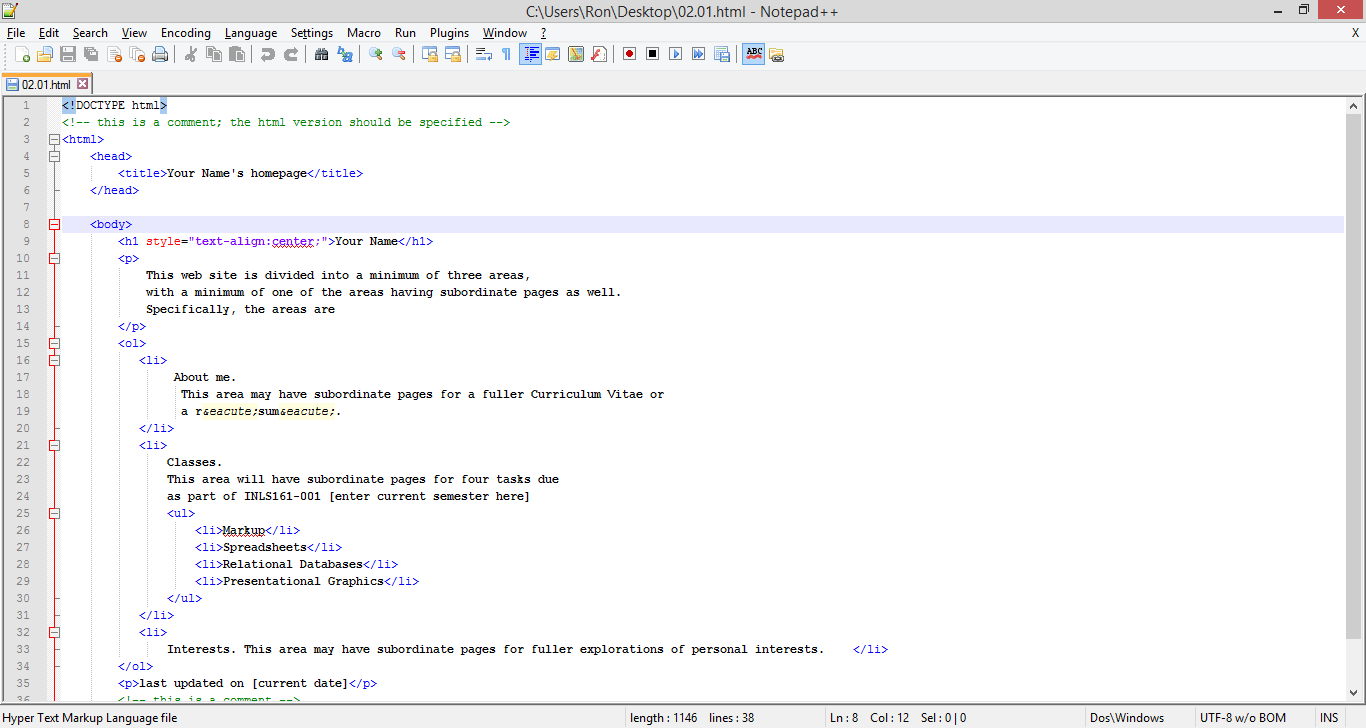
Task: Toggle Show All Characters pilcrow button
Action: pyautogui.click(x=506, y=54)
